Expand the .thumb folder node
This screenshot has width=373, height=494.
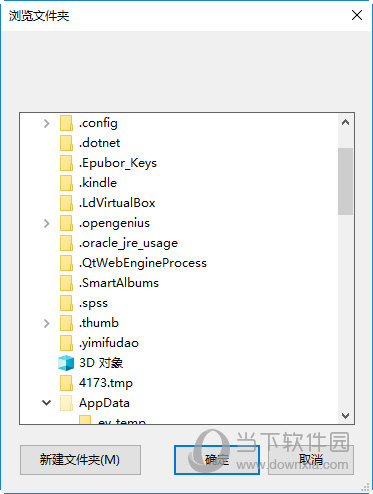pyautogui.click(x=47, y=323)
